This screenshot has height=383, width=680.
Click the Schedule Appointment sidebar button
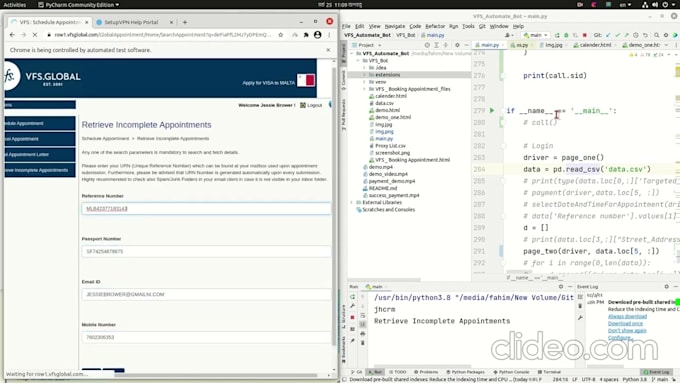(40, 123)
